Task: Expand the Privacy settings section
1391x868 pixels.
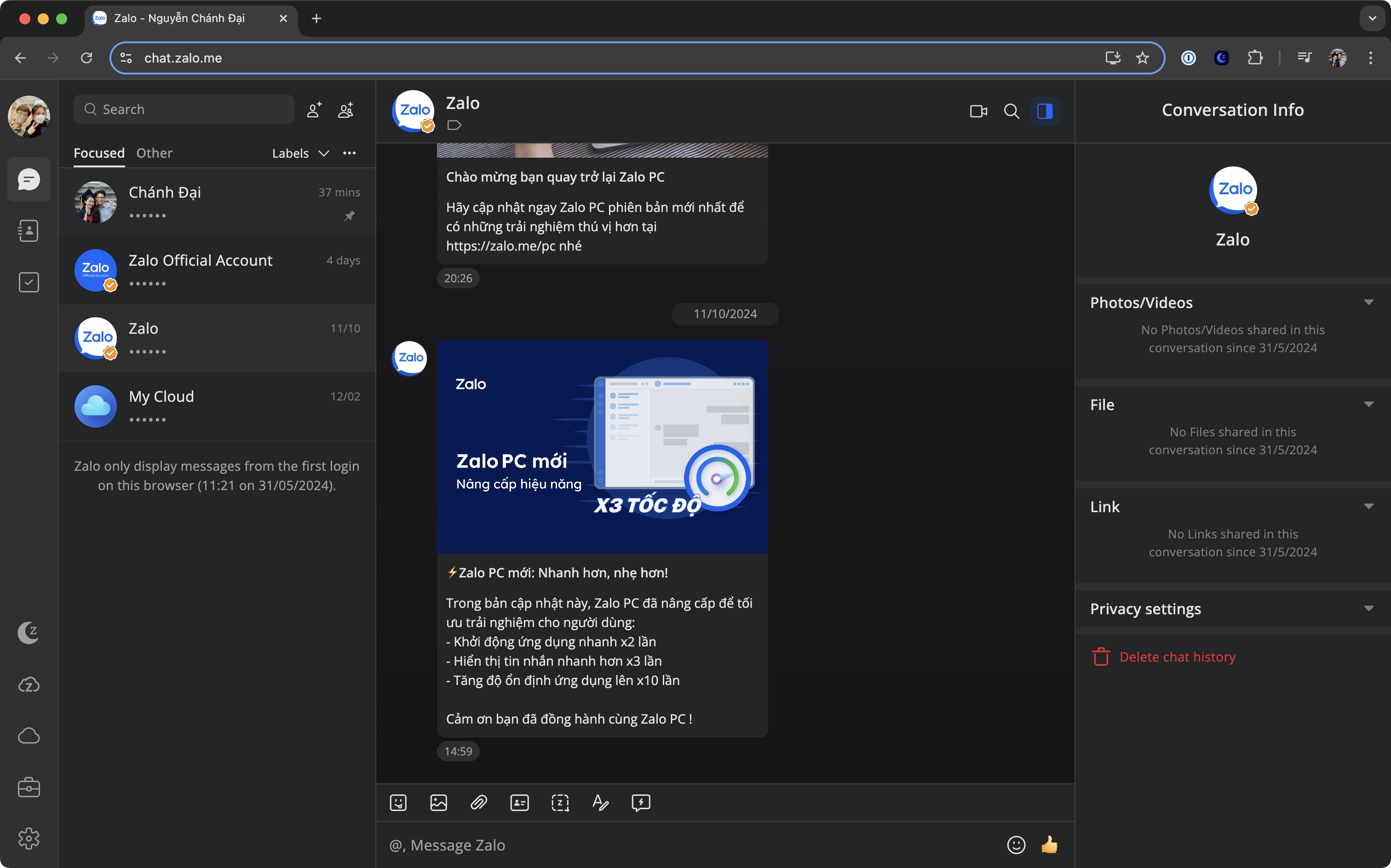Action: point(1368,609)
